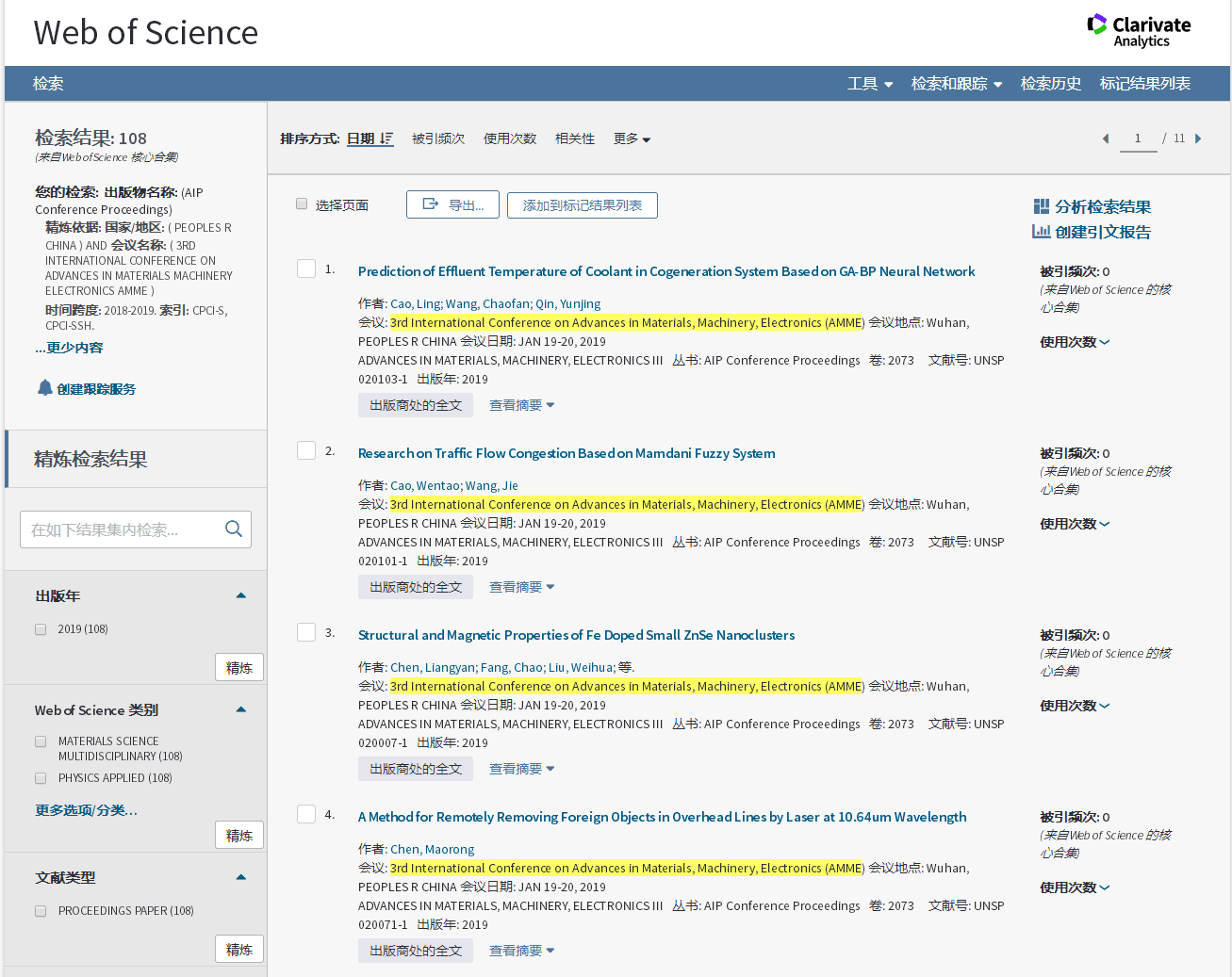
Task: Expand 查看摘要 for result 2
Action: pos(521,587)
